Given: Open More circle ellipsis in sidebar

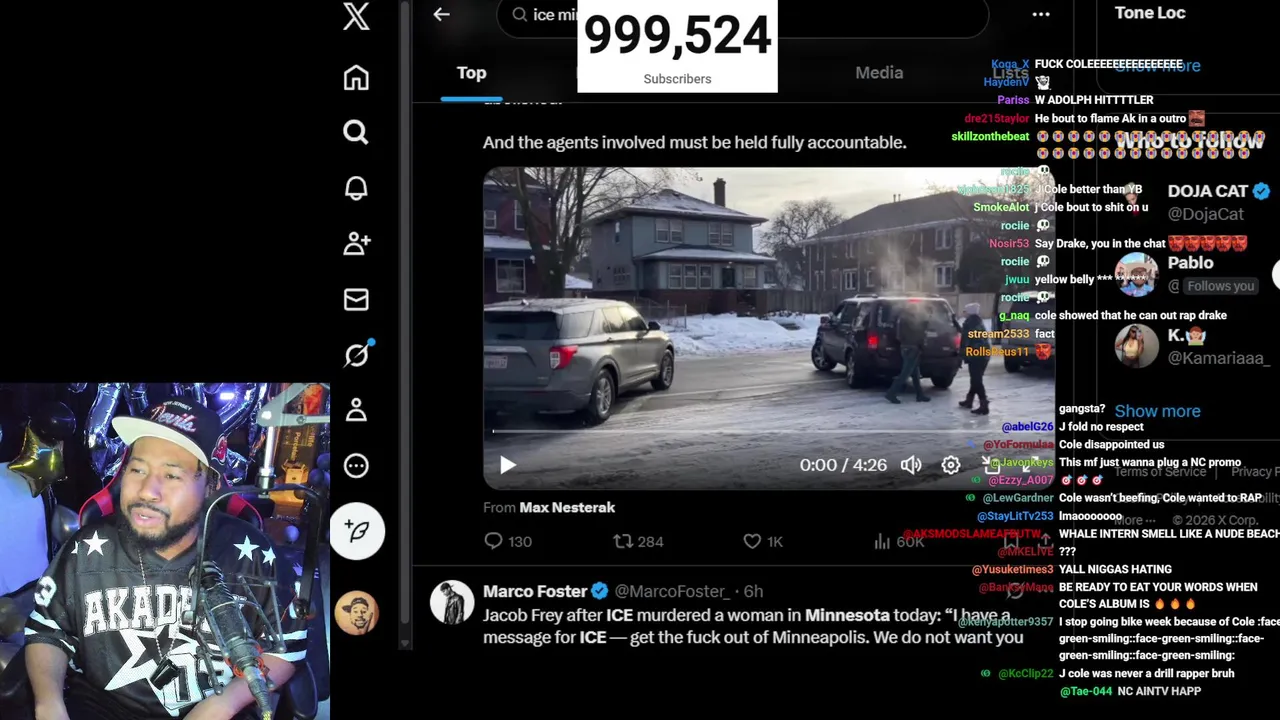Looking at the screenshot, I should [x=356, y=466].
